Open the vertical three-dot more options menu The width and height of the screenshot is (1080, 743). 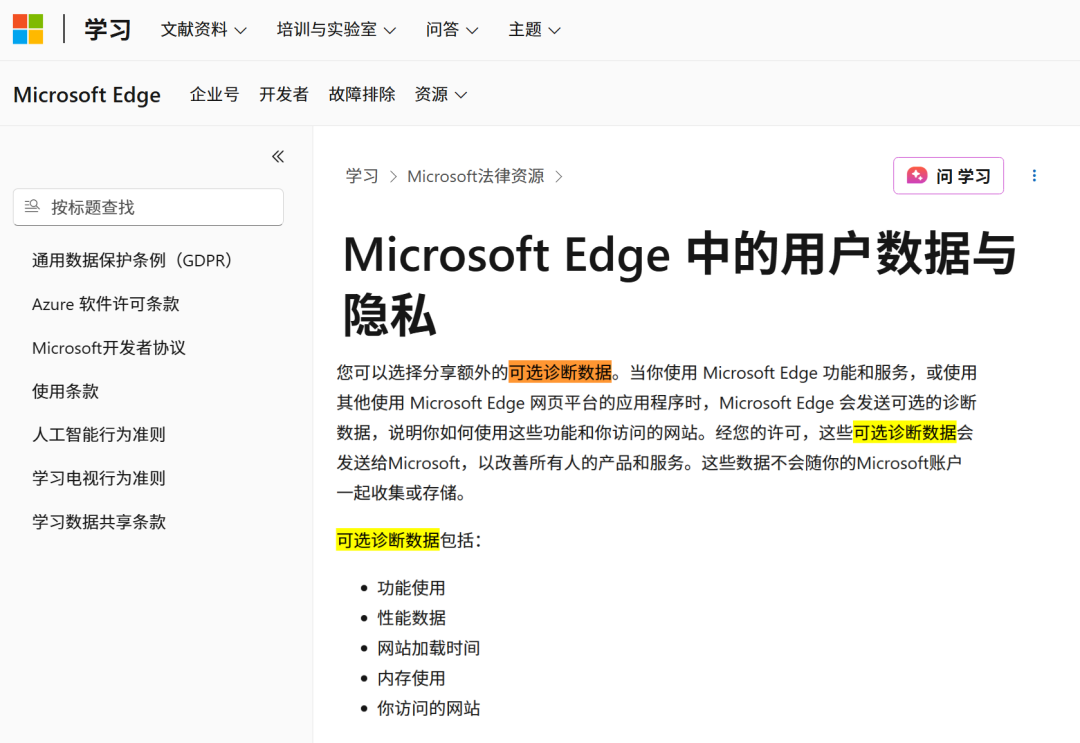1034,176
